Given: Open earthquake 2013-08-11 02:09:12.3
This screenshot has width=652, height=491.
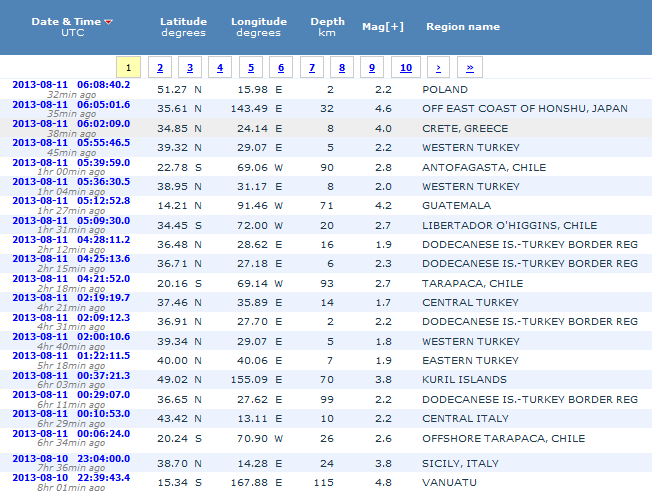Looking at the screenshot, I should click(71, 318).
